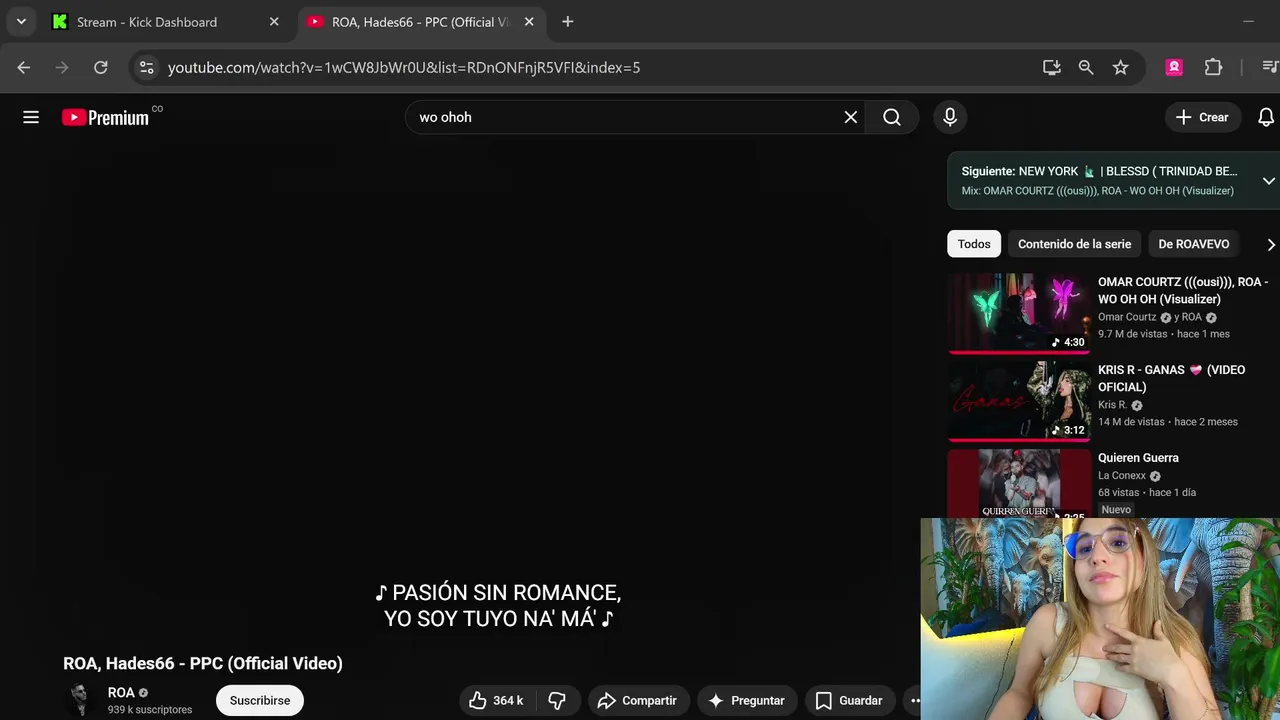
Task: Open YouTube notifications bell
Action: tap(1266, 117)
